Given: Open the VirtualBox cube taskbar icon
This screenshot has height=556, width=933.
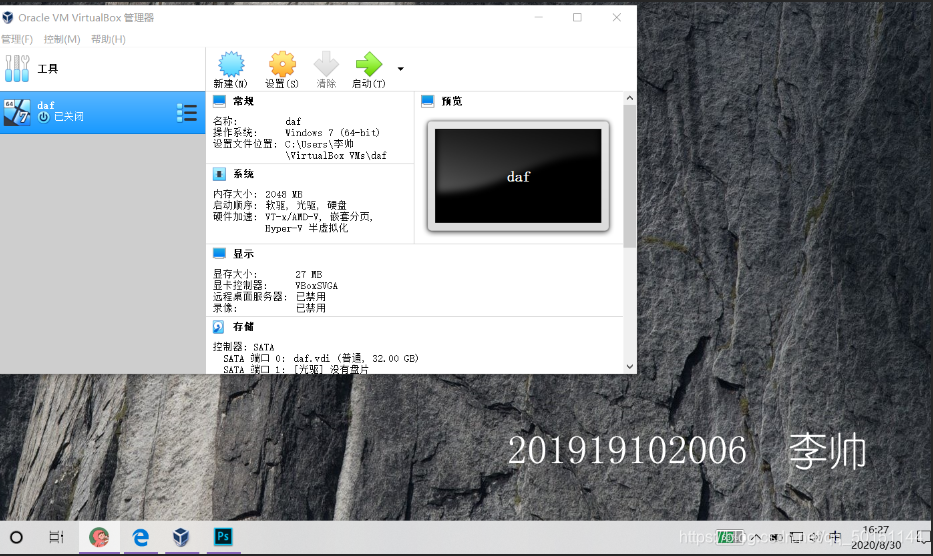Looking at the screenshot, I should (181, 538).
